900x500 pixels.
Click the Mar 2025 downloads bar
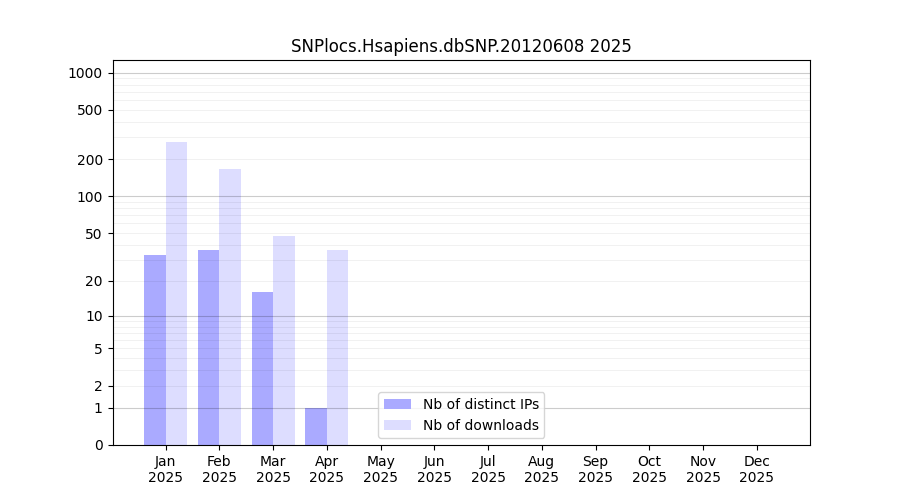click(x=284, y=340)
